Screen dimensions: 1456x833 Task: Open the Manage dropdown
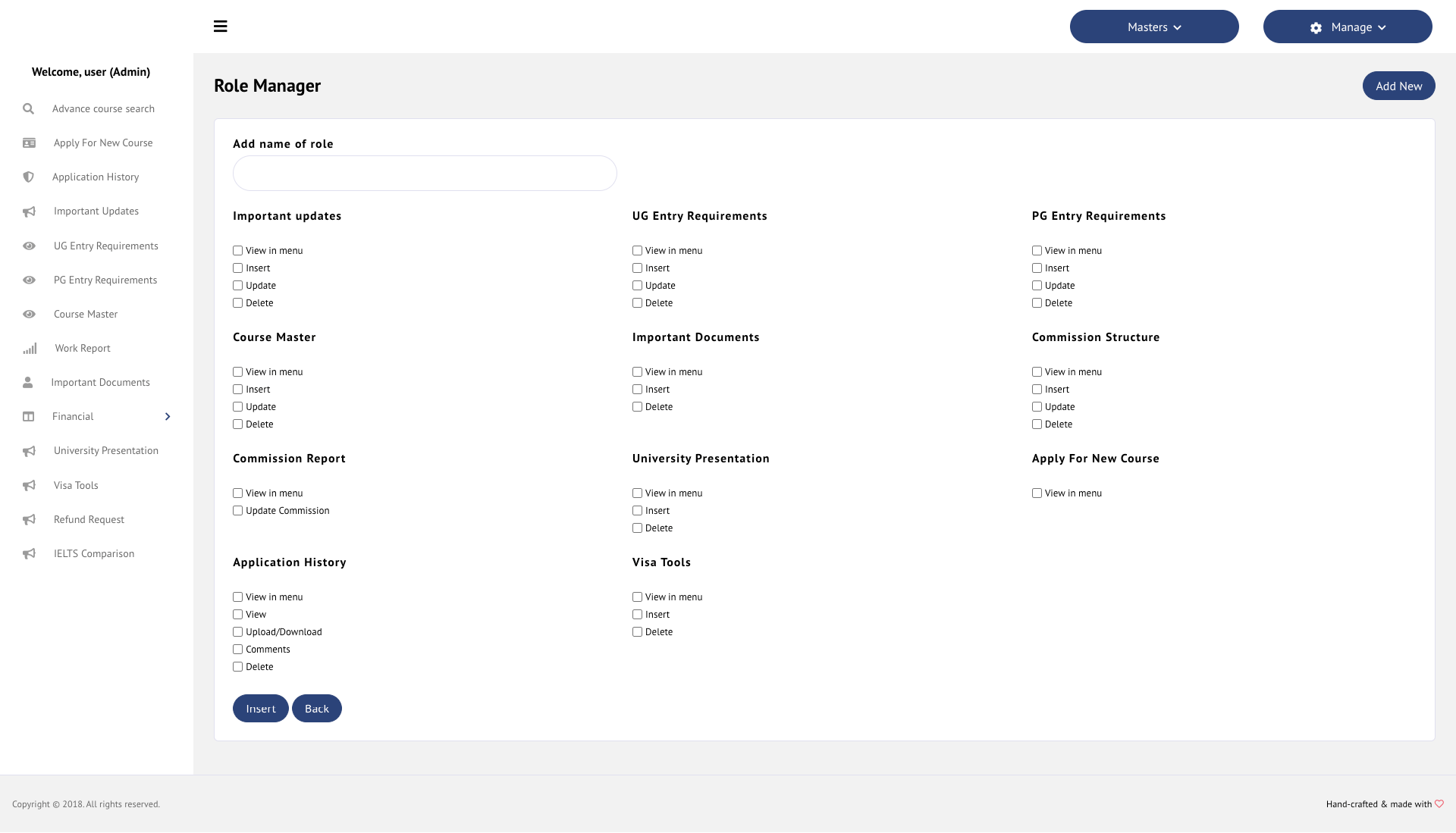(1348, 27)
